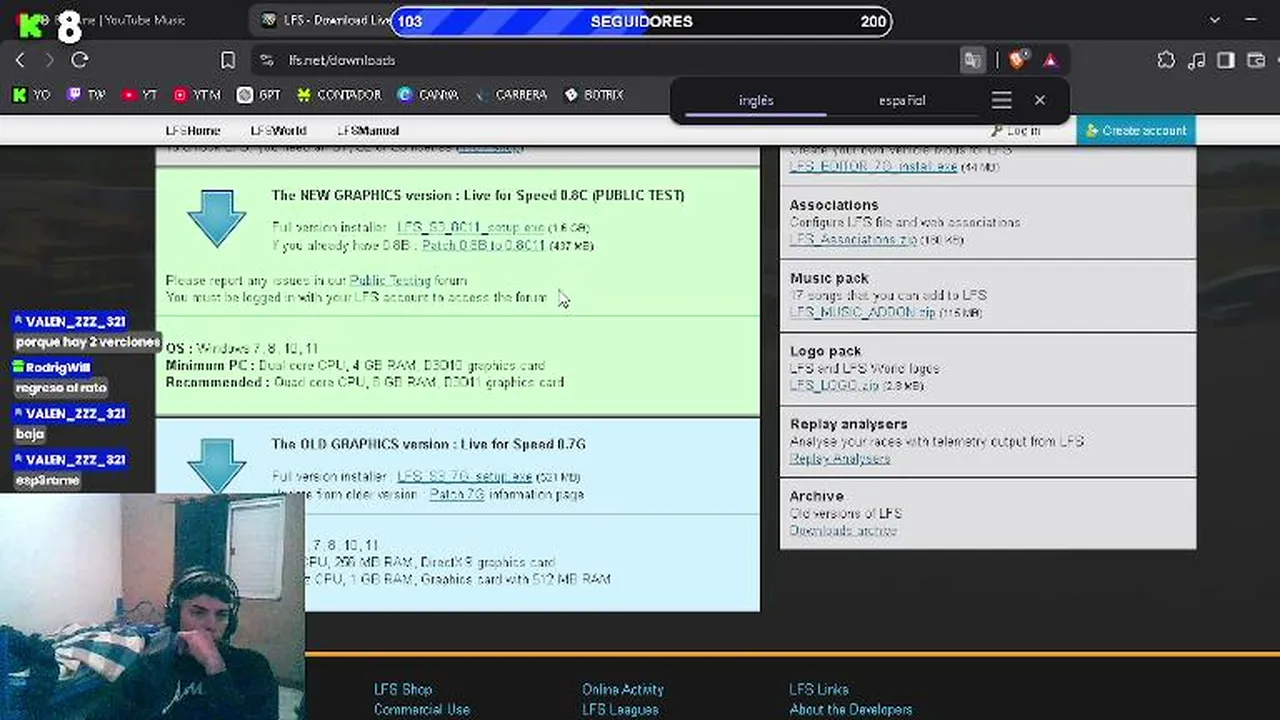This screenshot has width=1280, height=720.
Task: Click the Log in link
Action: [1016, 130]
